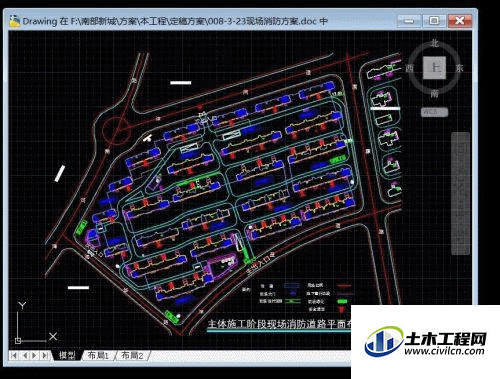Click the Drawing window icon in title bar

pyautogui.click(x=15, y=21)
